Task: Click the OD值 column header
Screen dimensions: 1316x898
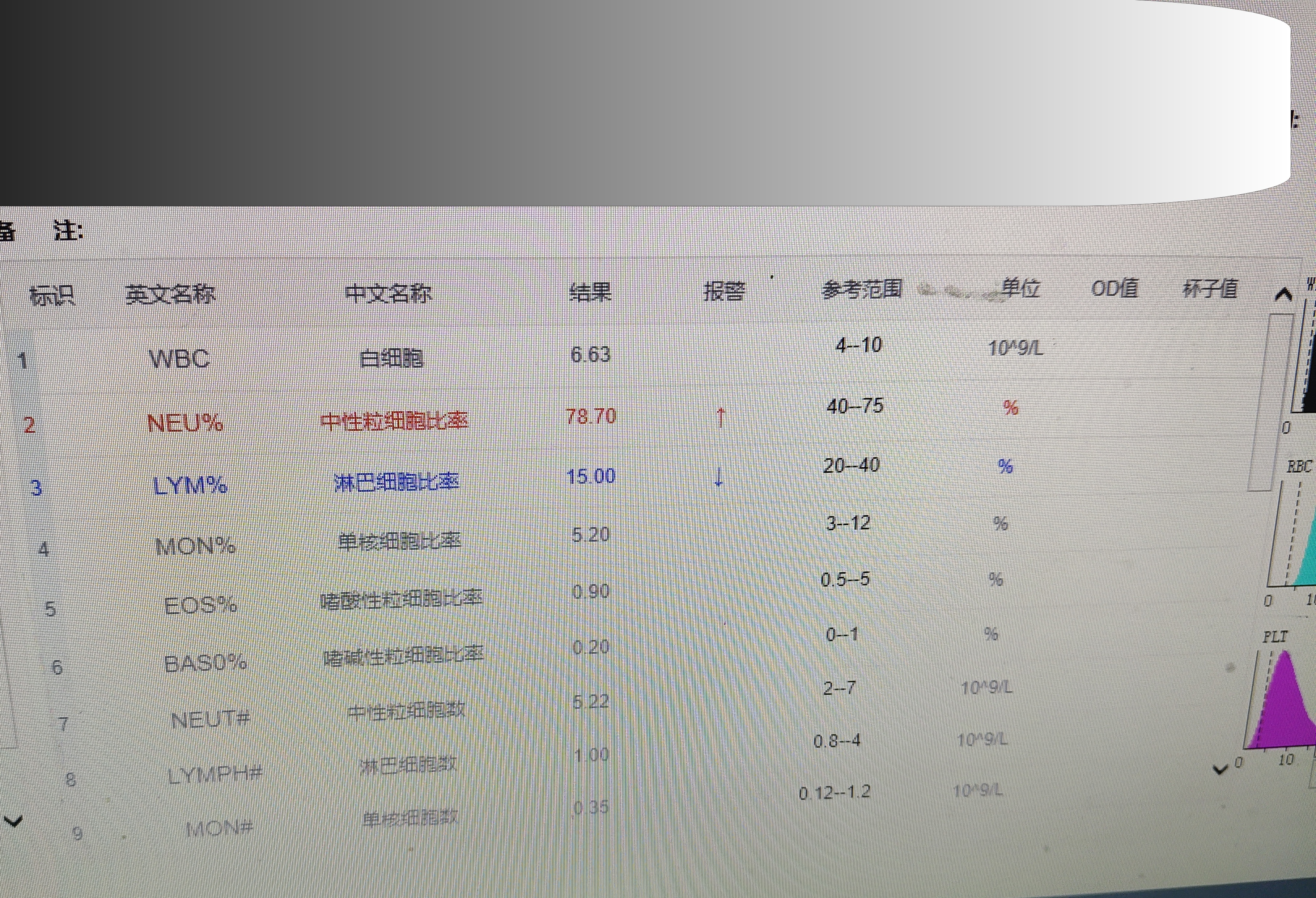Action: tap(1115, 288)
